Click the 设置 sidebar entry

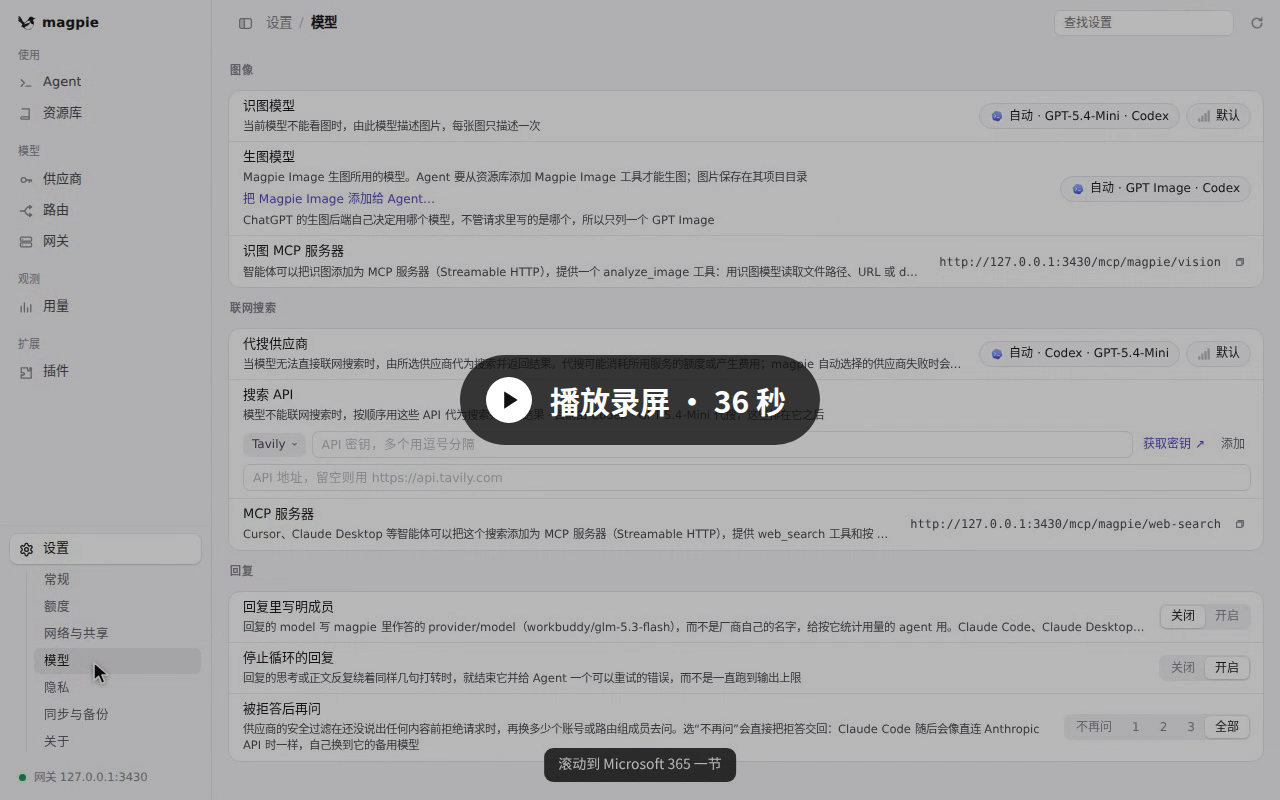pos(105,548)
